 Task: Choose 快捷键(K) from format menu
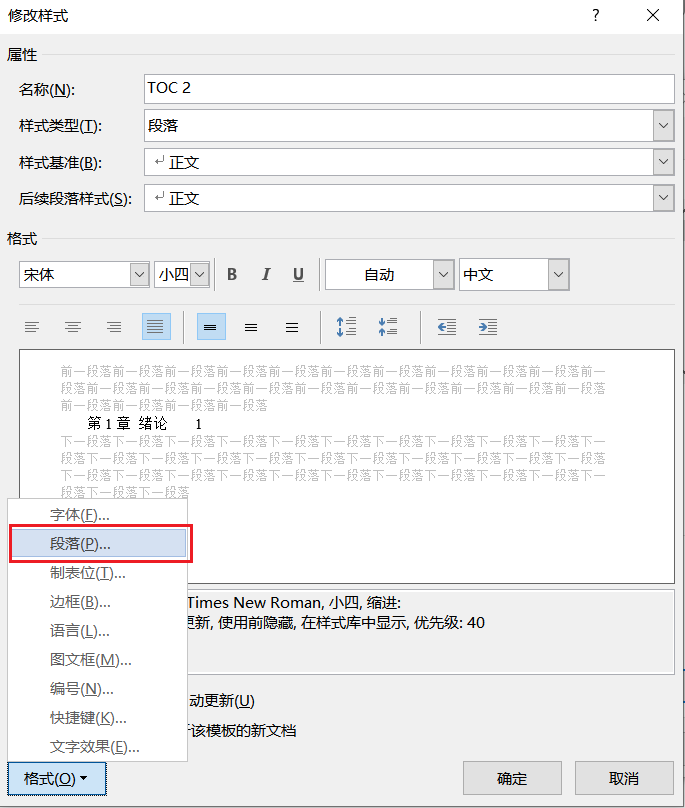tap(98, 718)
